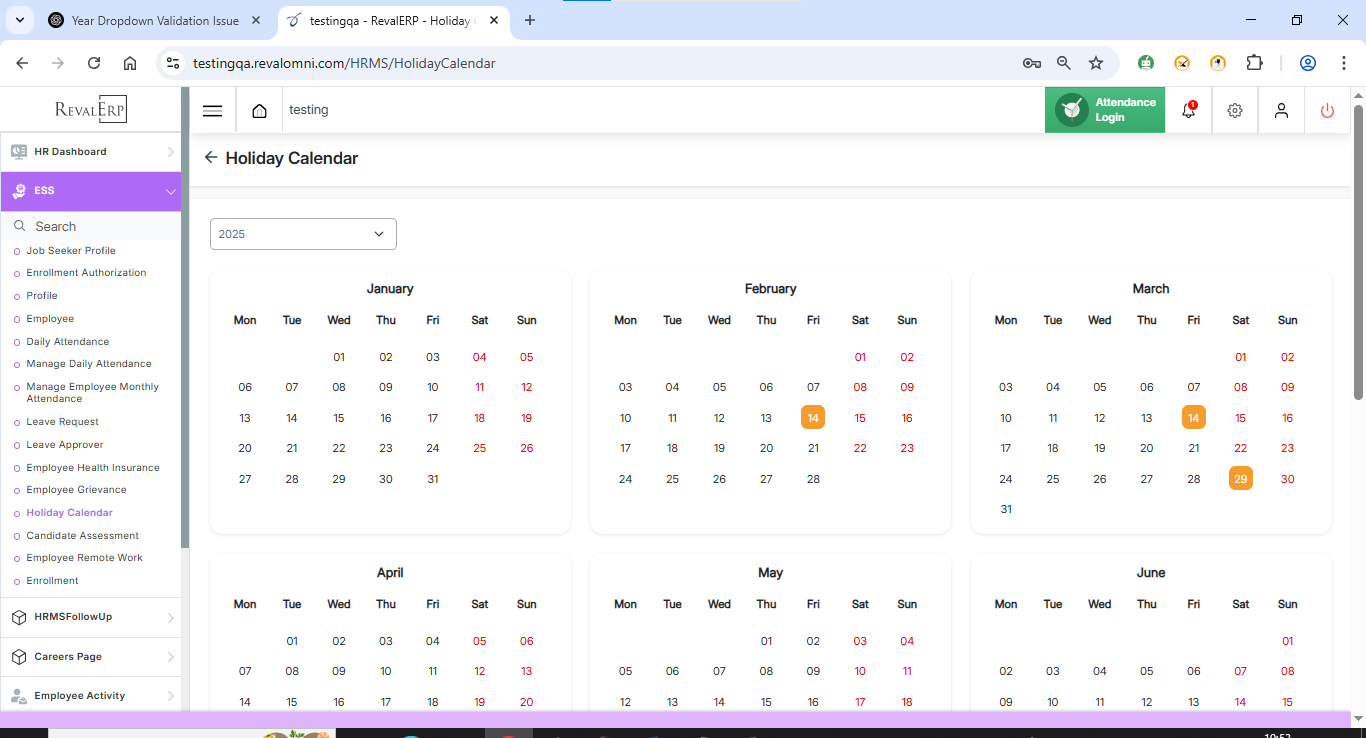Expand the HRMSFollowUp sidebar section
1366x738 pixels.
90,617
